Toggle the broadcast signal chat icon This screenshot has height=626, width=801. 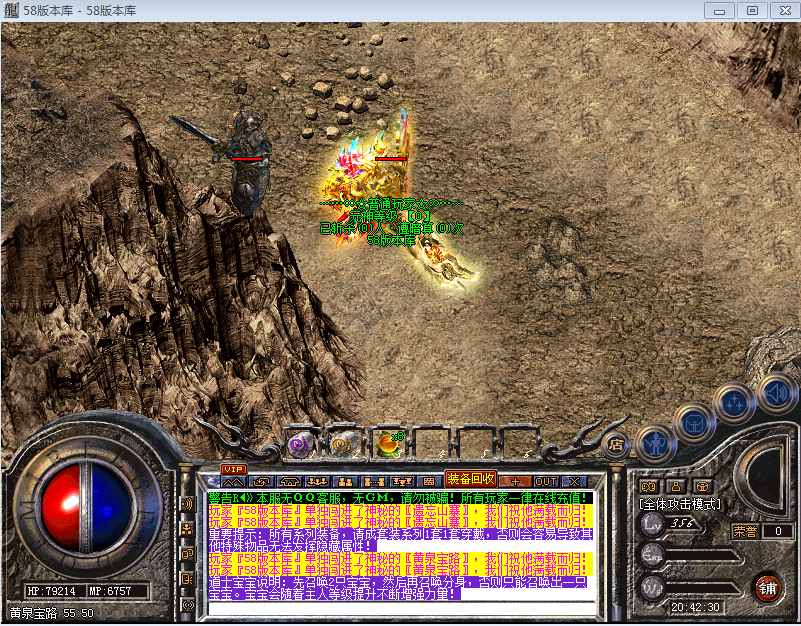(187, 605)
